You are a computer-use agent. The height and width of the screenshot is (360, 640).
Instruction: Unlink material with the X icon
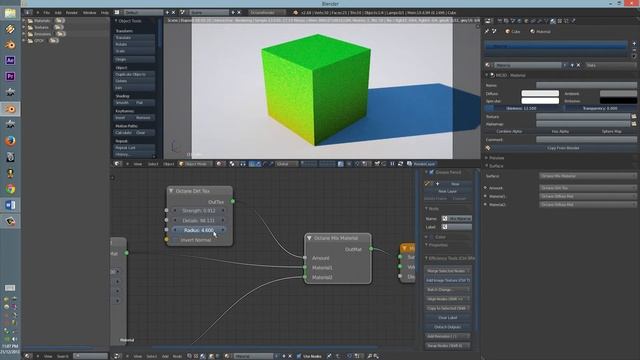[578, 65]
